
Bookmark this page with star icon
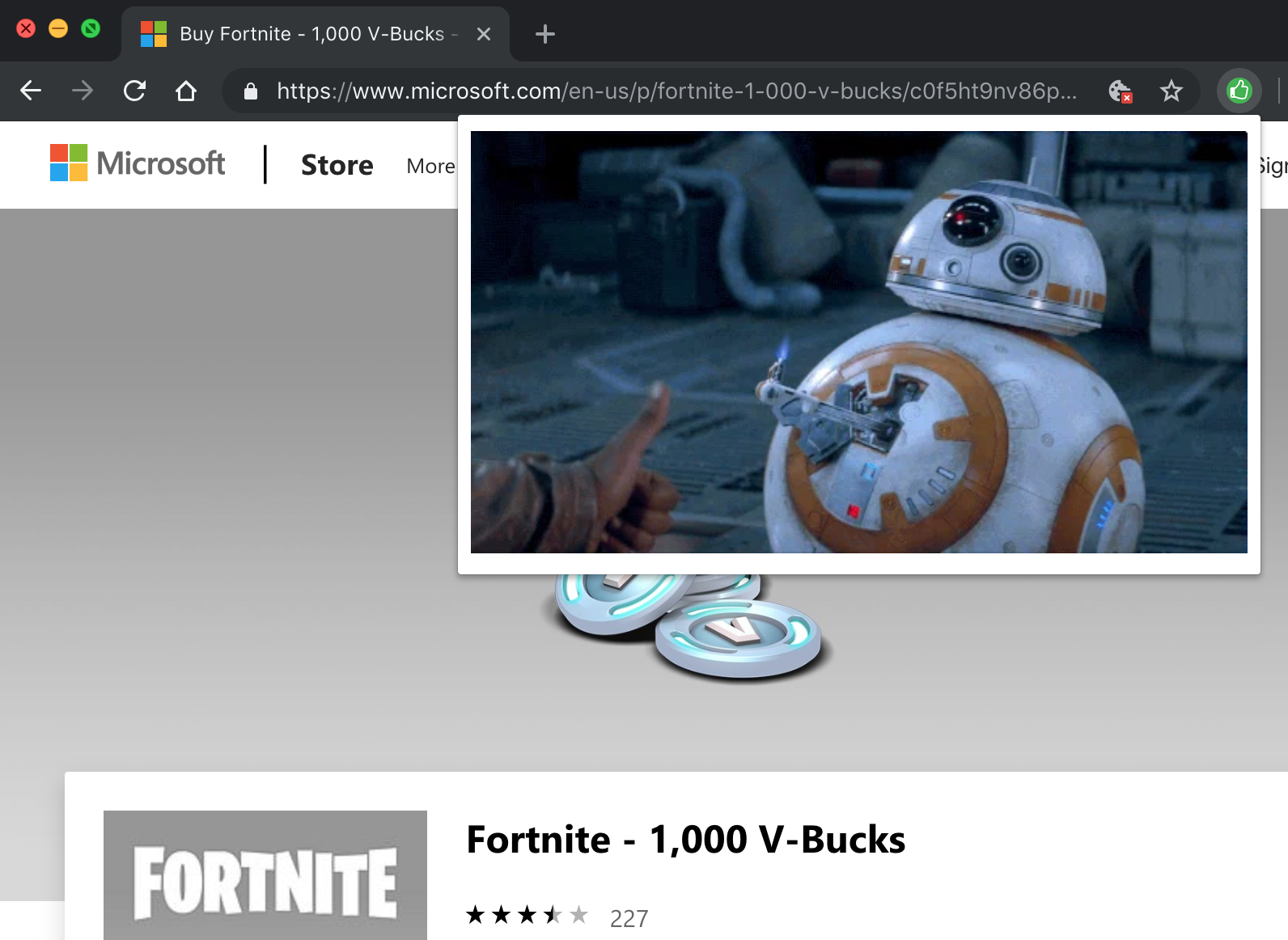click(x=1171, y=91)
